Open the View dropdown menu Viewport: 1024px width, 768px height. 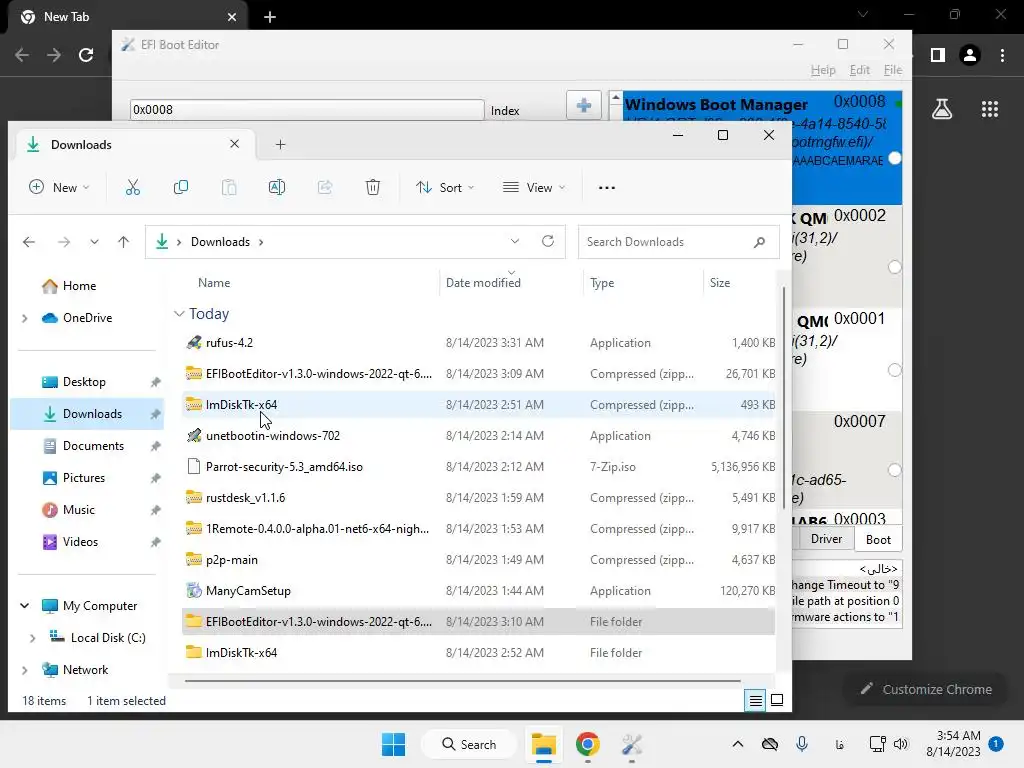click(534, 187)
